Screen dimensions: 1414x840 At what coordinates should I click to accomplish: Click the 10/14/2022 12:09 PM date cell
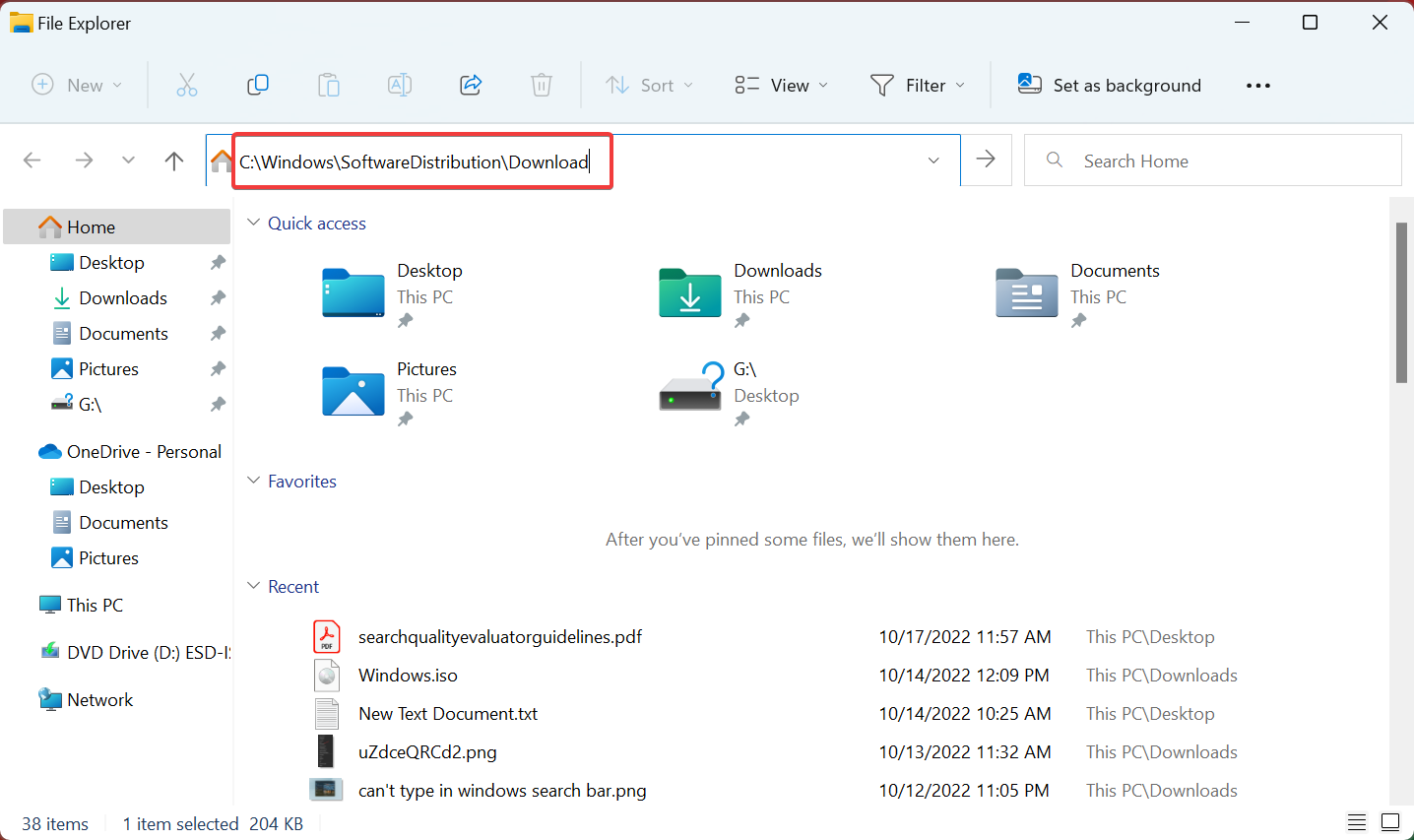[x=964, y=676]
